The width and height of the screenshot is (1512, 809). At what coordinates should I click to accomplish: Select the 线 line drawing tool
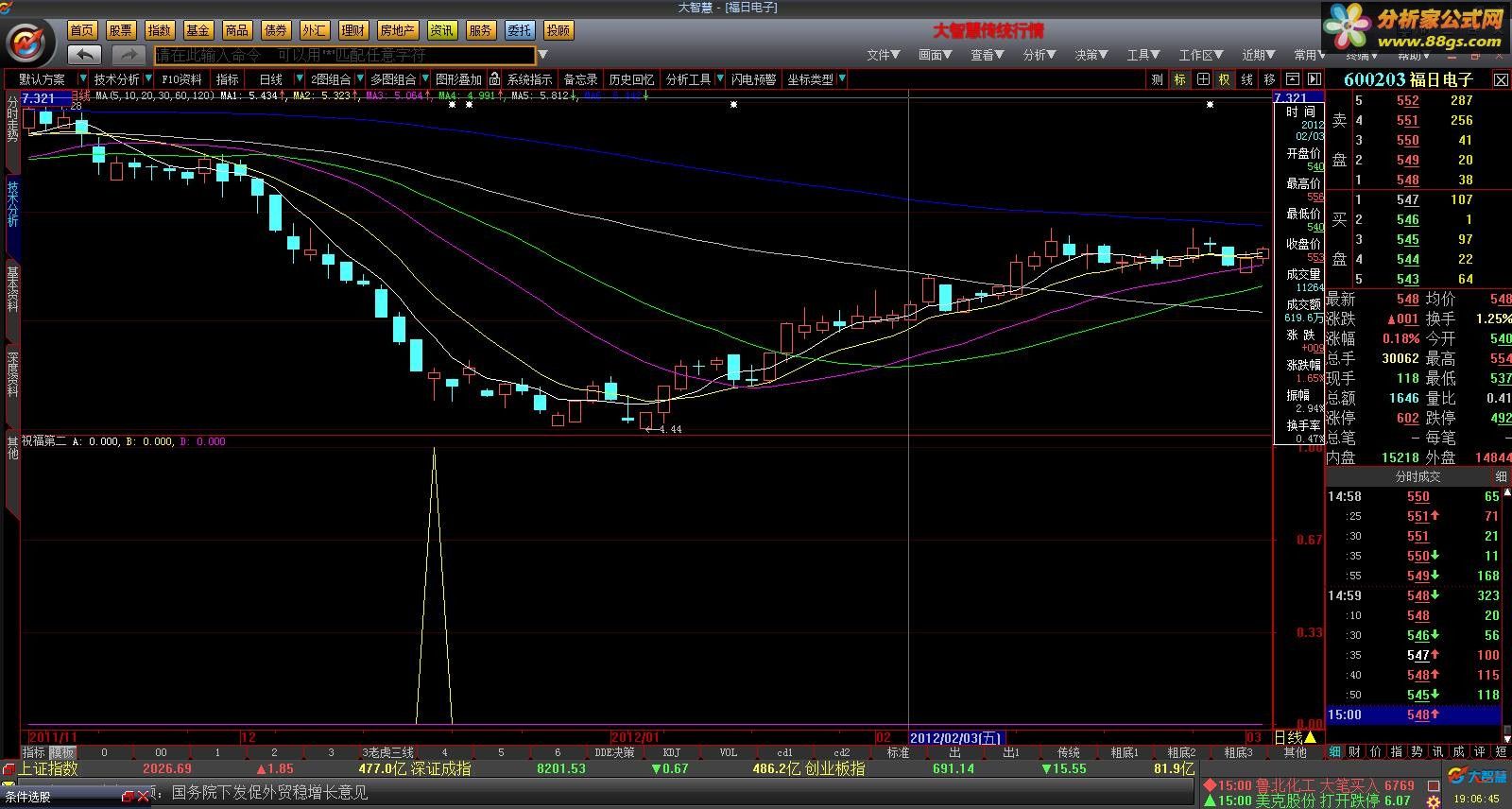point(1247,79)
